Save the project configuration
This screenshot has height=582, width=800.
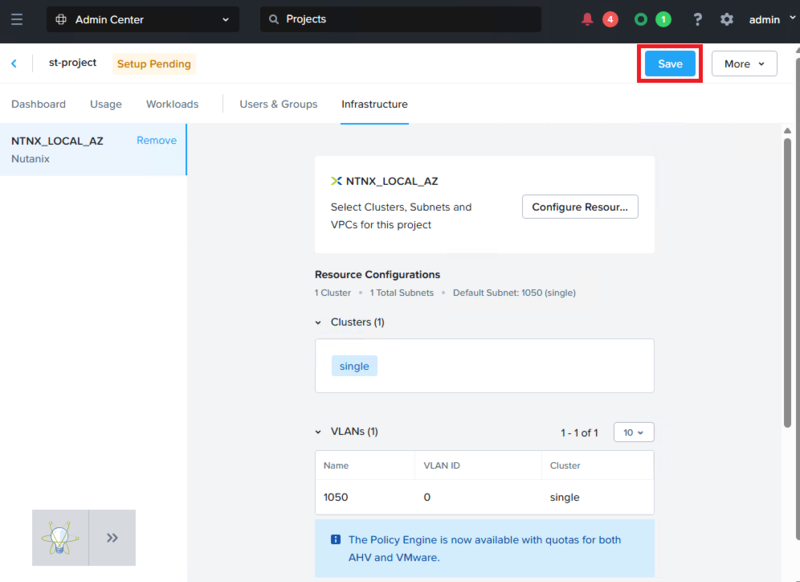coord(670,64)
